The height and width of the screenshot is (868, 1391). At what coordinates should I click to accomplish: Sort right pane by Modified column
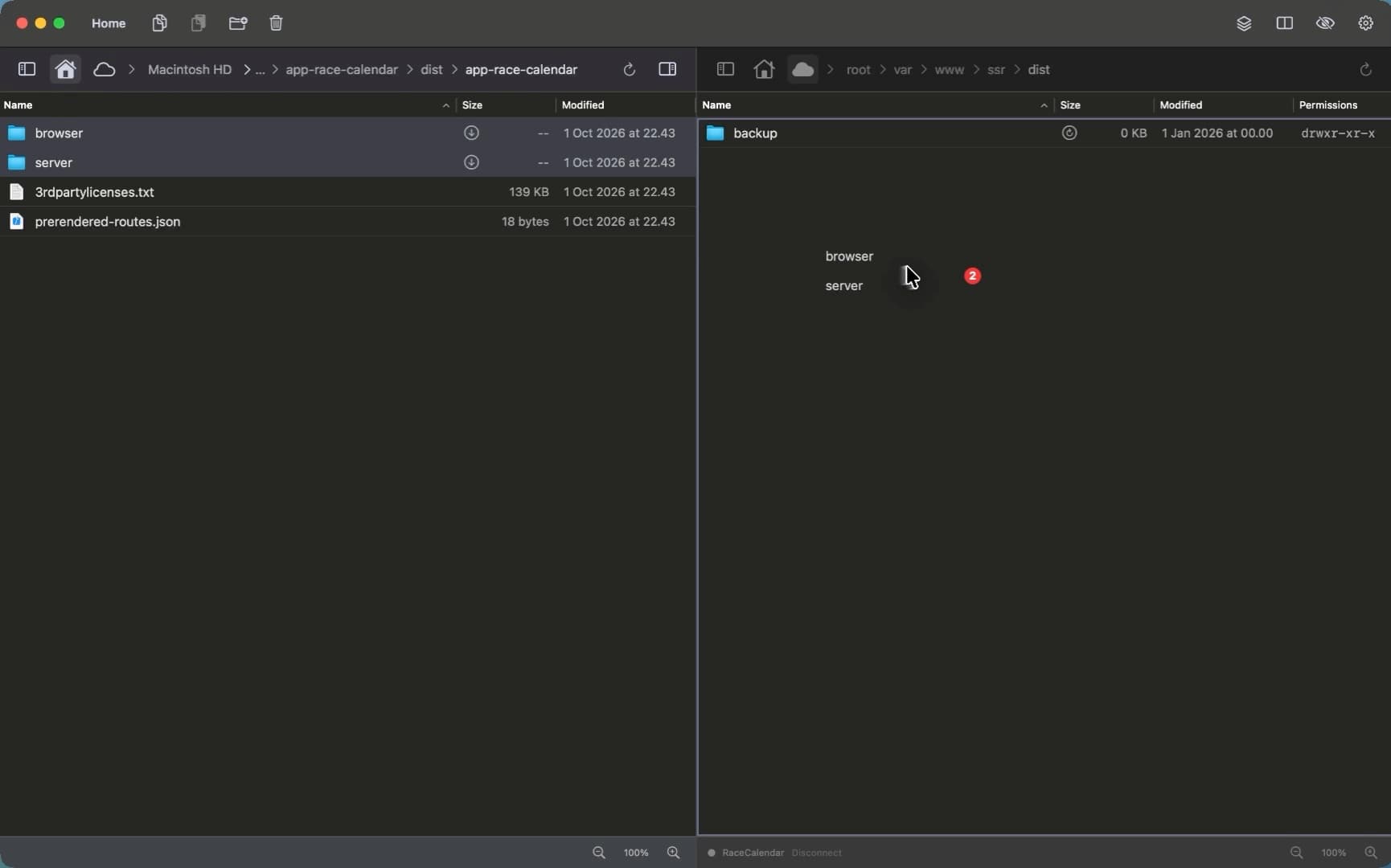[1223, 105]
